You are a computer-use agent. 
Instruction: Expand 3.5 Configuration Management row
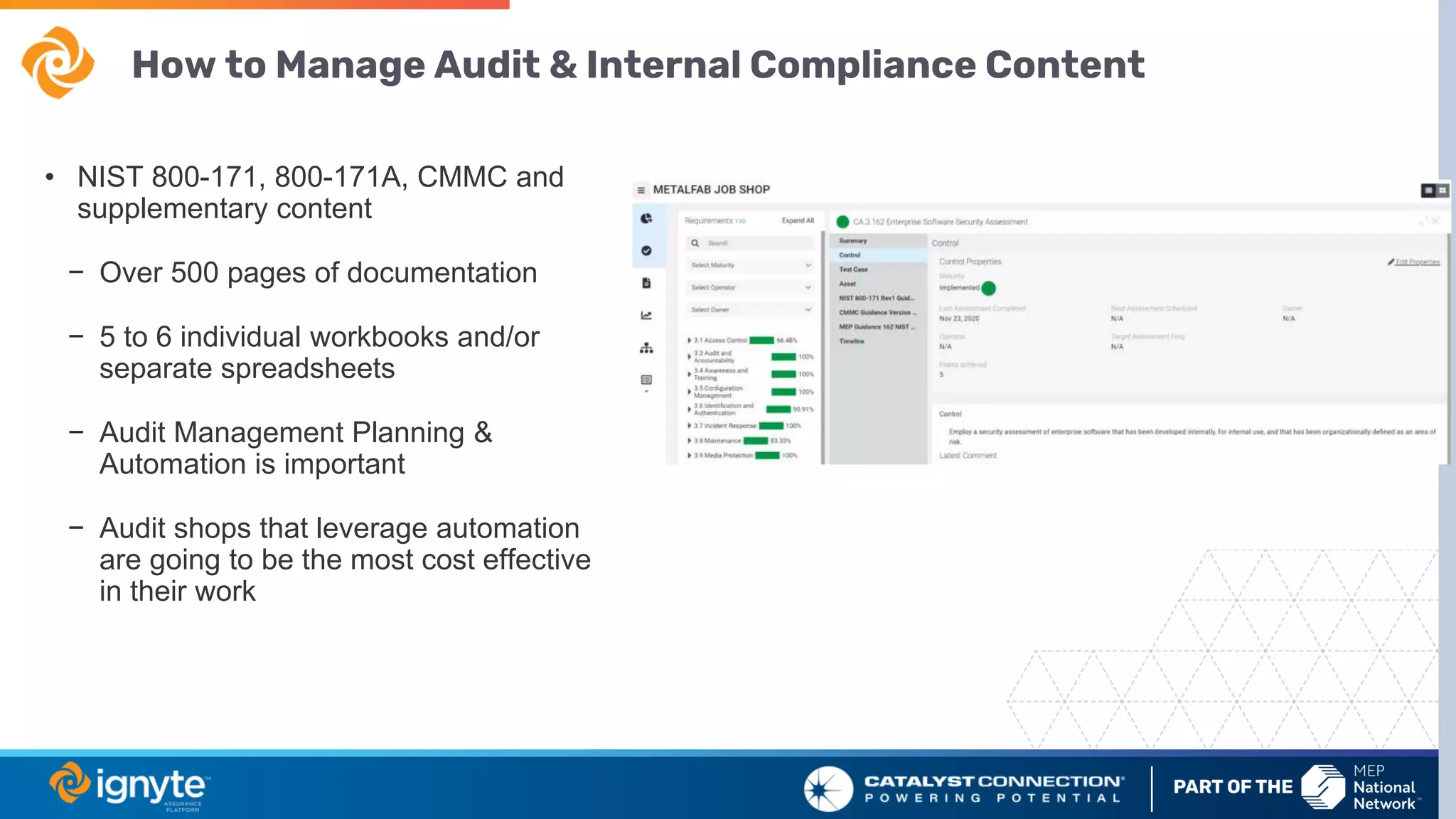tap(689, 392)
